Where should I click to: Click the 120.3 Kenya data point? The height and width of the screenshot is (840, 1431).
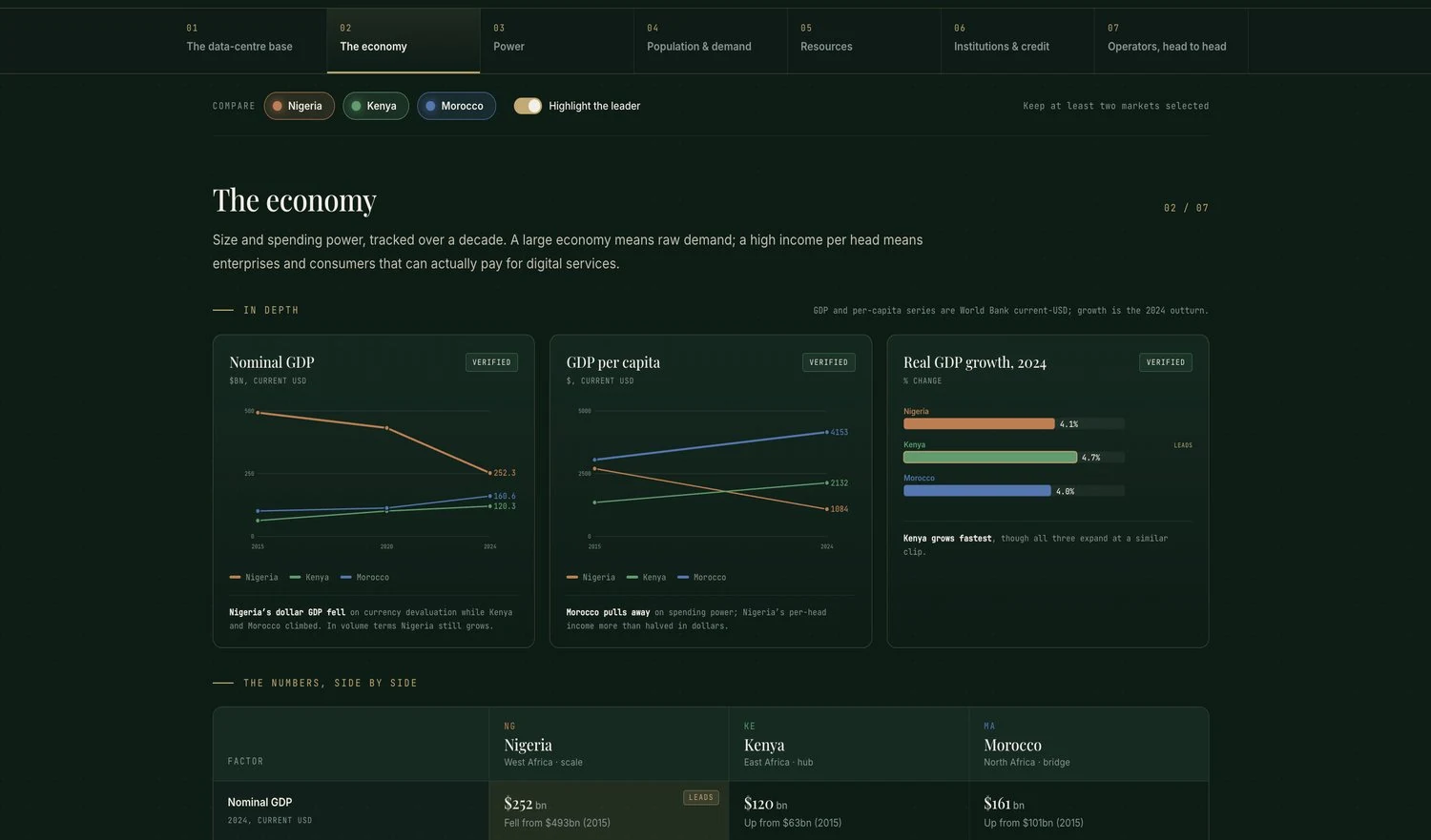point(490,506)
